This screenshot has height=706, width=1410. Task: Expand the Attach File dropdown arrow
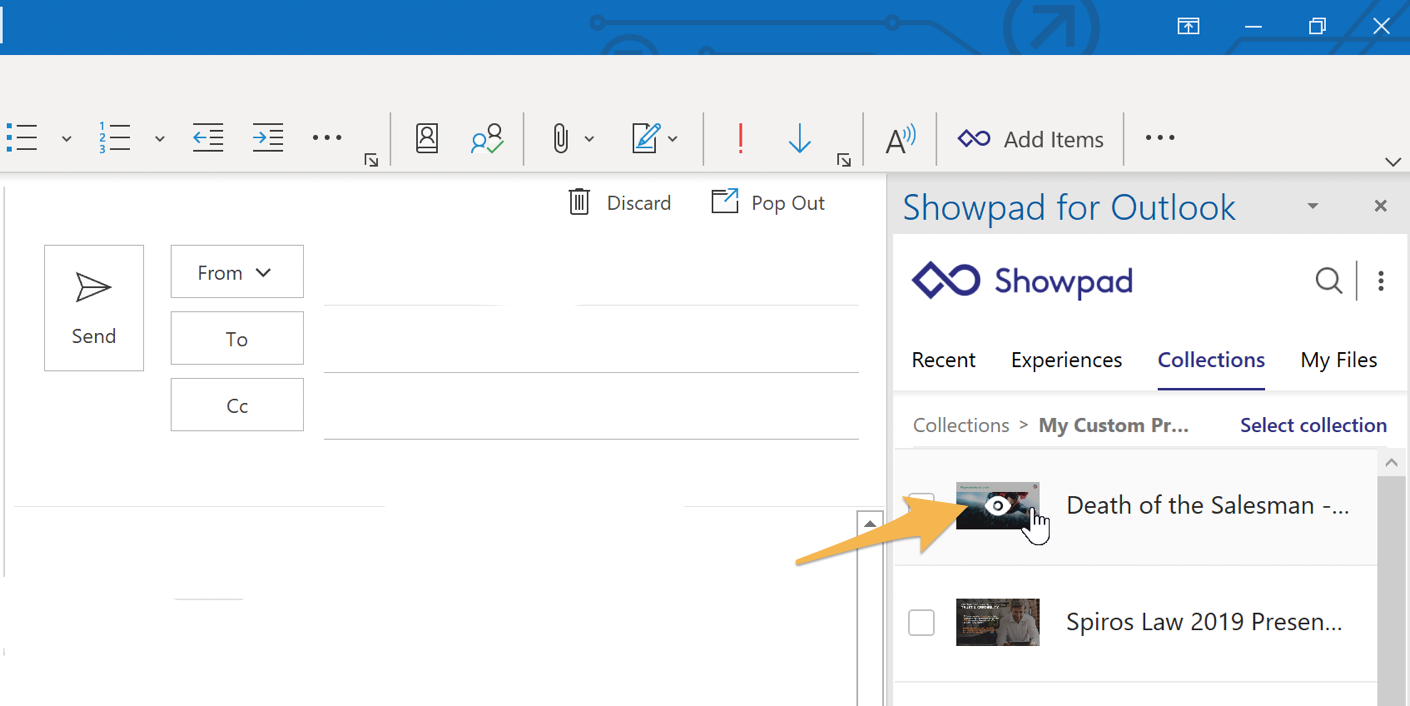(x=589, y=139)
